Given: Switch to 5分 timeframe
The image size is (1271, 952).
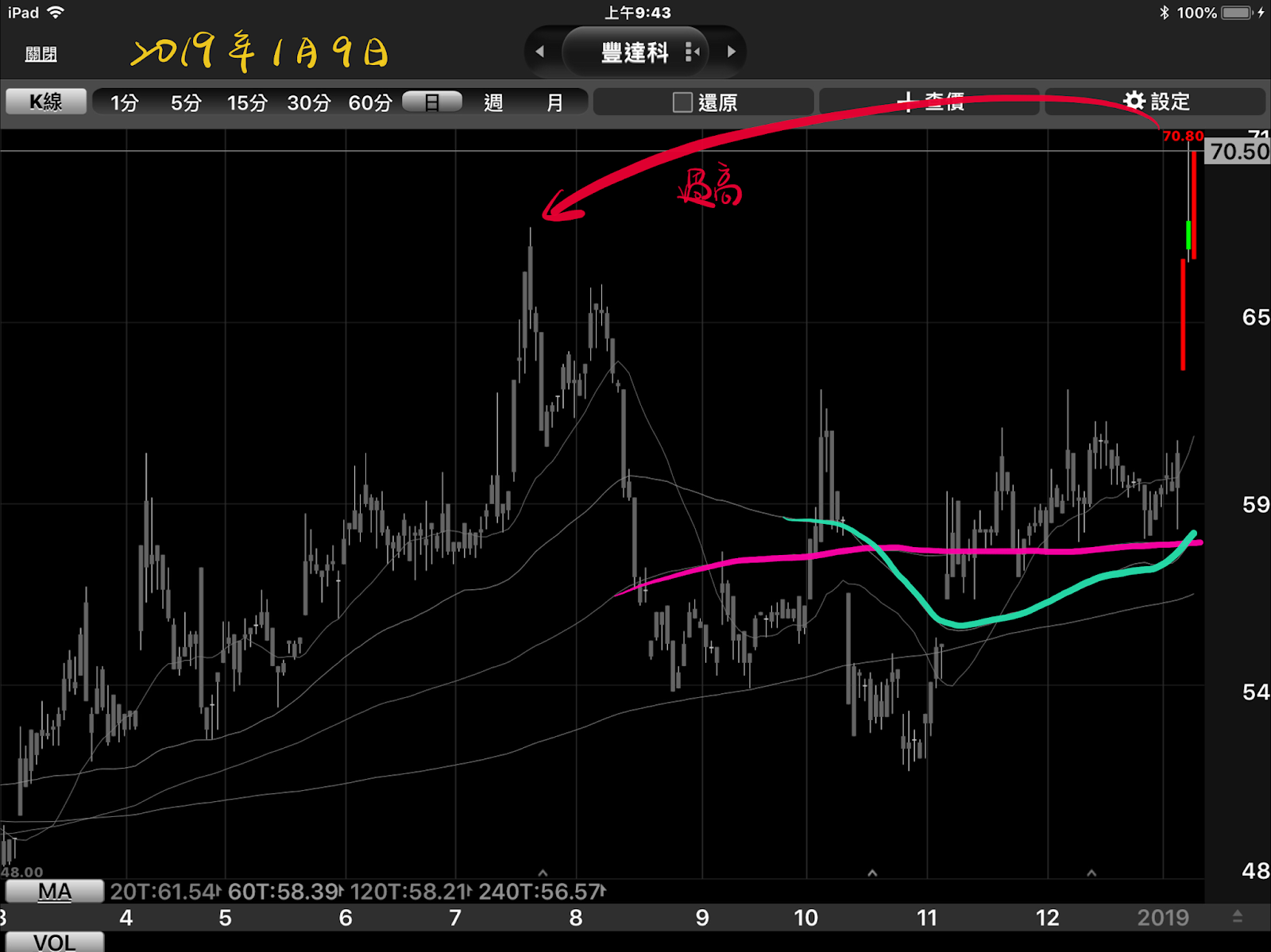Looking at the screenshot, I should pos(186,102).
